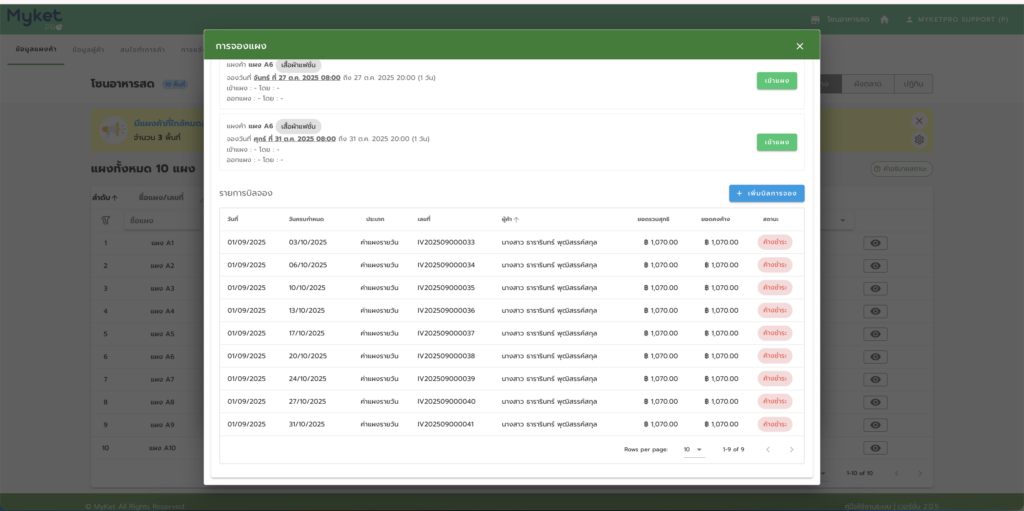1024x511 pixels.
Task: Click เสื้อผ้าแฟชั่น tag on 27 ต.ค. booking
Action: tap(298, 65)
